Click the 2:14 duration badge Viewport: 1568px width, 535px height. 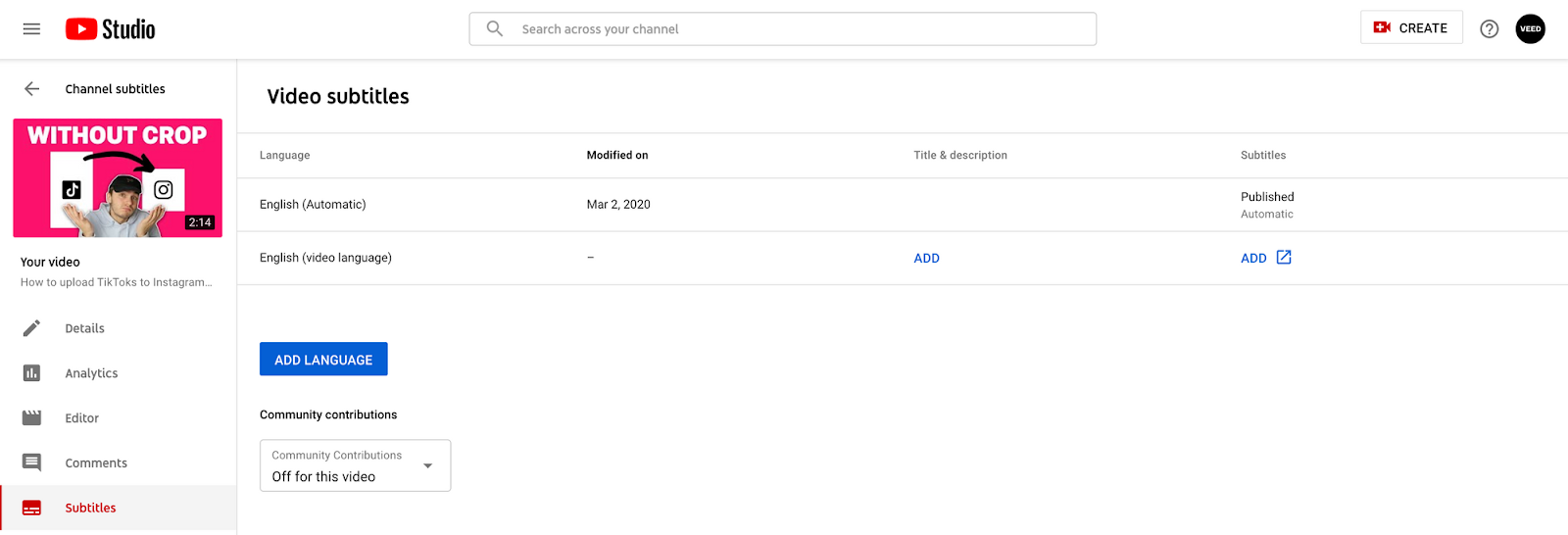[x=200, y=222]
